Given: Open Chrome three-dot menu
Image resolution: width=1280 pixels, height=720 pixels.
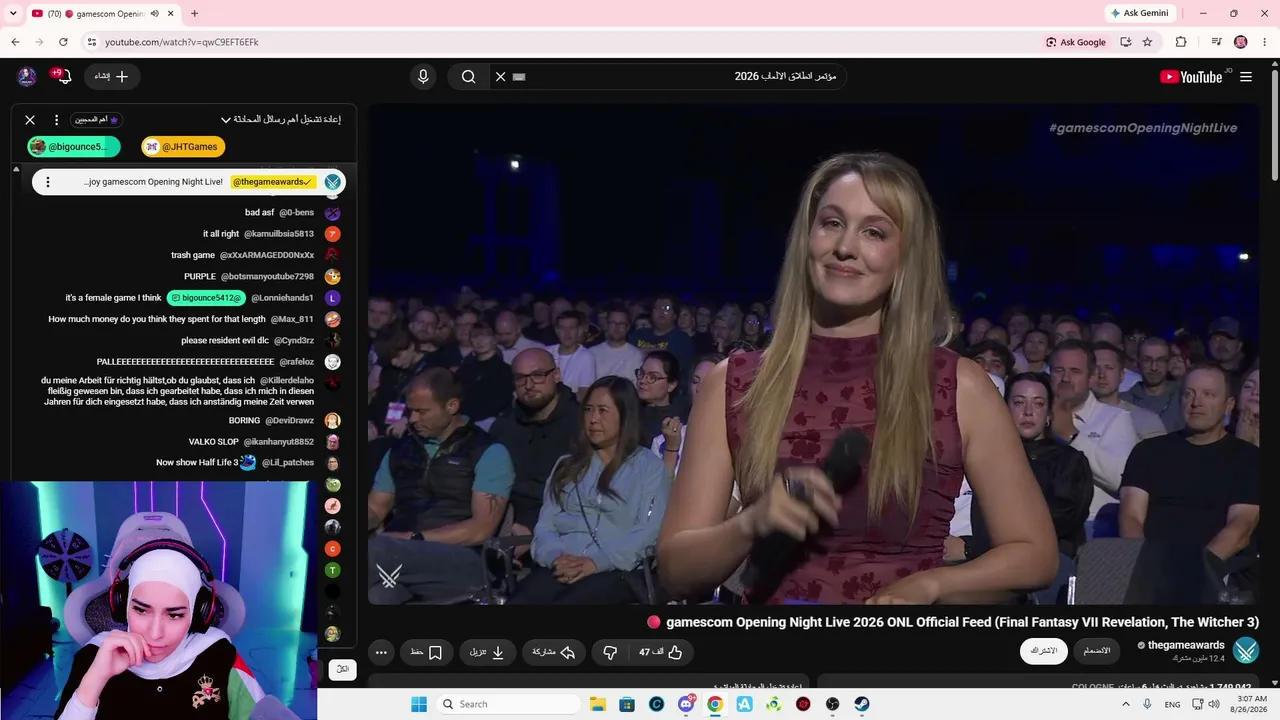Looking at the screenshot, I should pyautogui.click(x=1265, y=42).
